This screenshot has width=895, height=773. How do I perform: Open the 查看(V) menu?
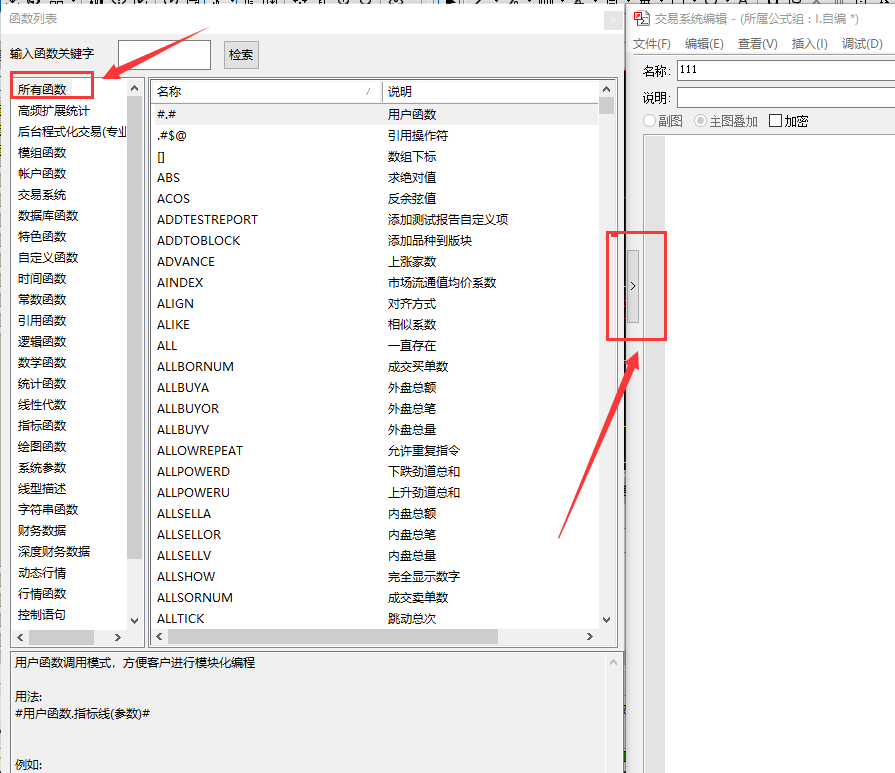coord(757,44)
